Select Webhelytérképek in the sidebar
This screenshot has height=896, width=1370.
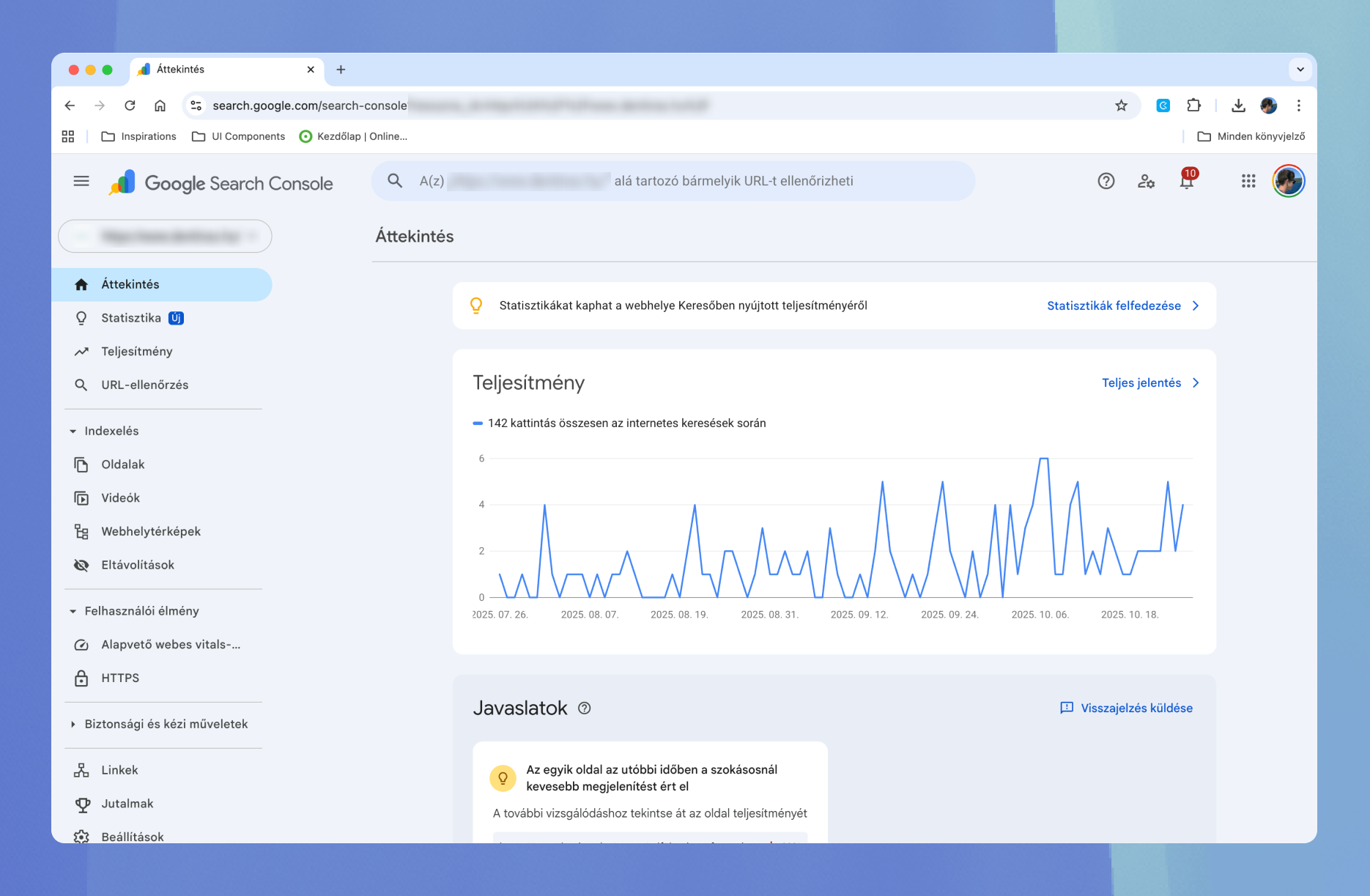pos(150,531)
